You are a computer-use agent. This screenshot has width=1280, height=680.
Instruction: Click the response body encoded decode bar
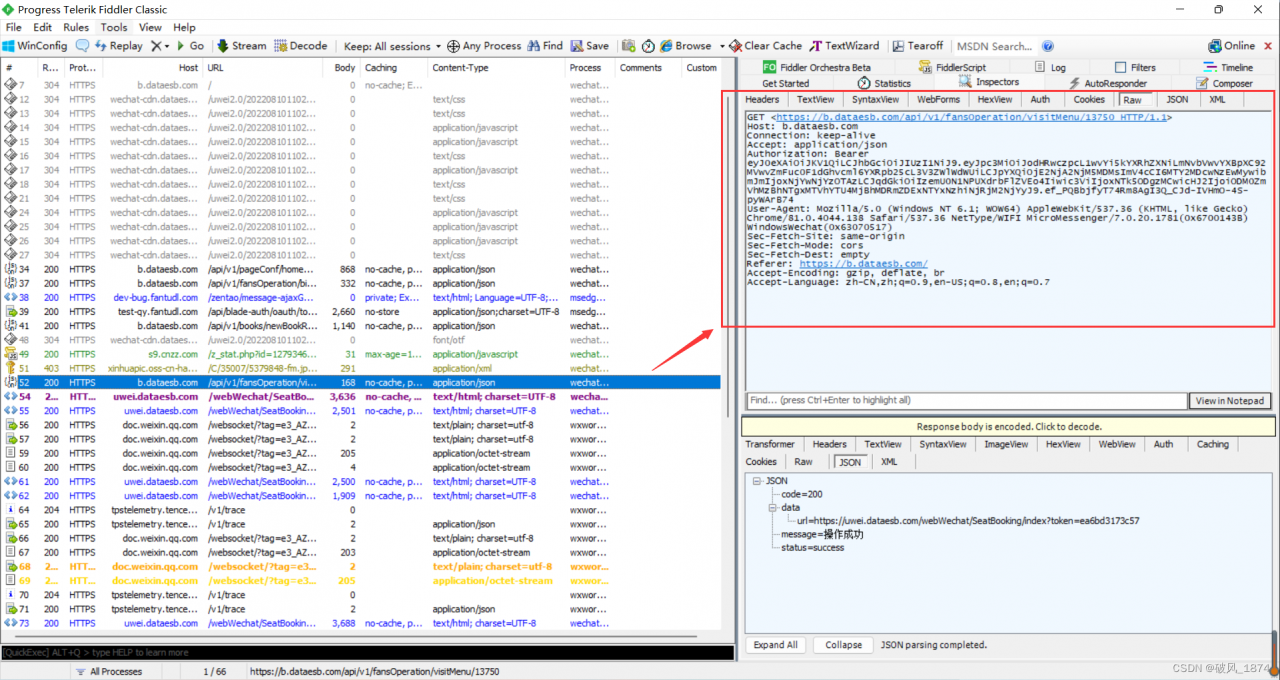(x=1008, y=427)
